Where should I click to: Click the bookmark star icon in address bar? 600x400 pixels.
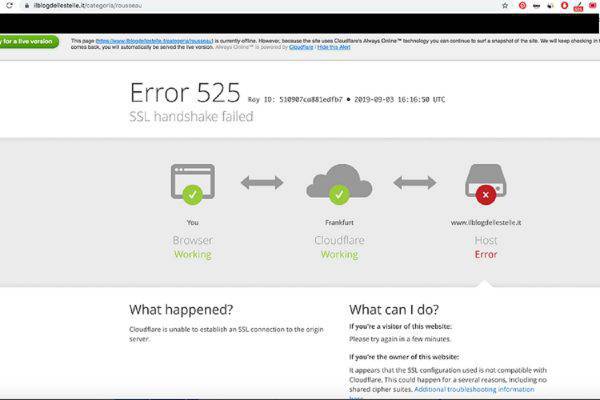[504, 5]
